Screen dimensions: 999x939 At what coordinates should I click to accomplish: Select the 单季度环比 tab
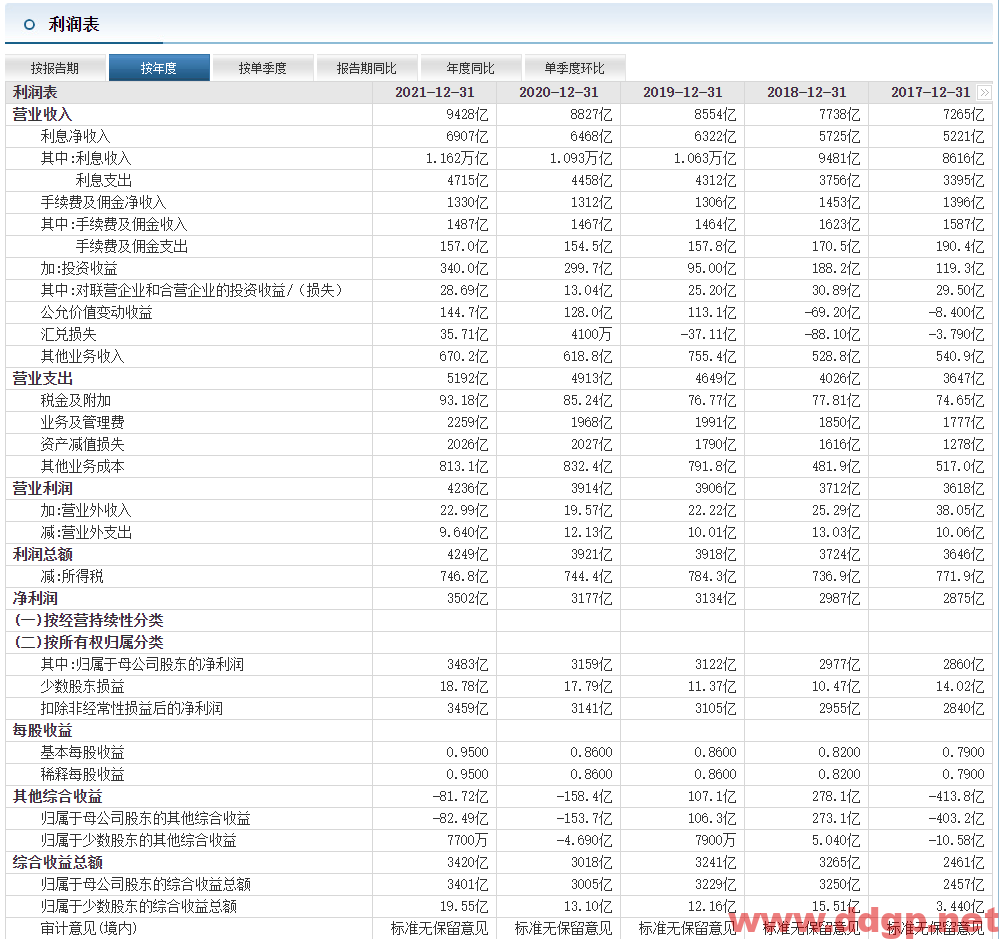(574, 68)
